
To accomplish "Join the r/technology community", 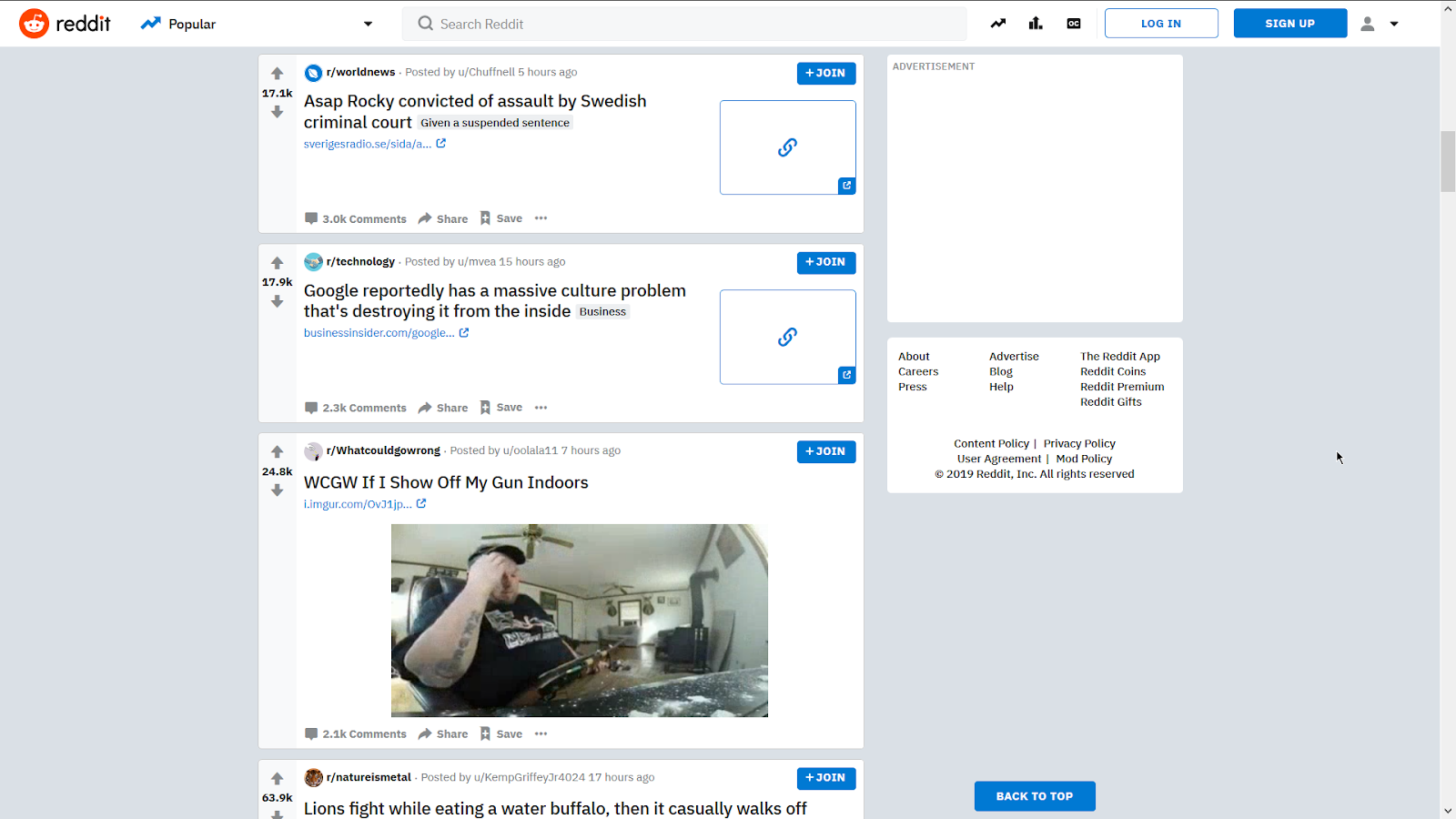I will pos(826,262).
